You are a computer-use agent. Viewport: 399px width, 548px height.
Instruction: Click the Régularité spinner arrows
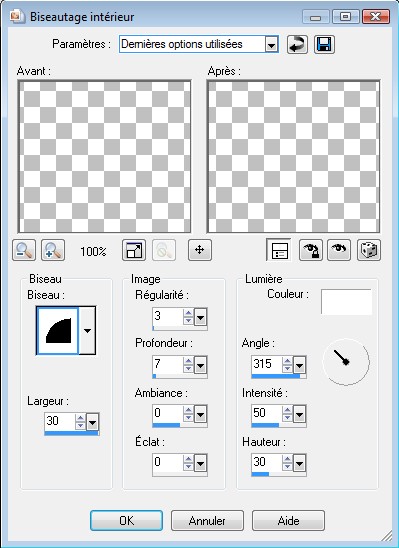click(188, 317)
